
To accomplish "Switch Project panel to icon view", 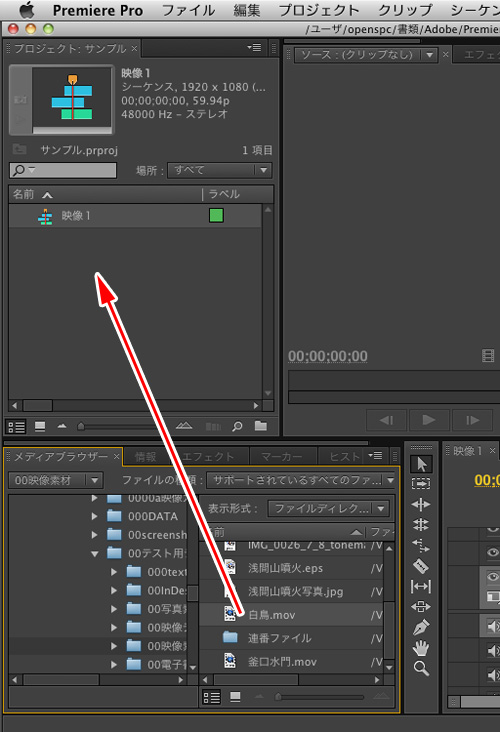I will [40, 427].
